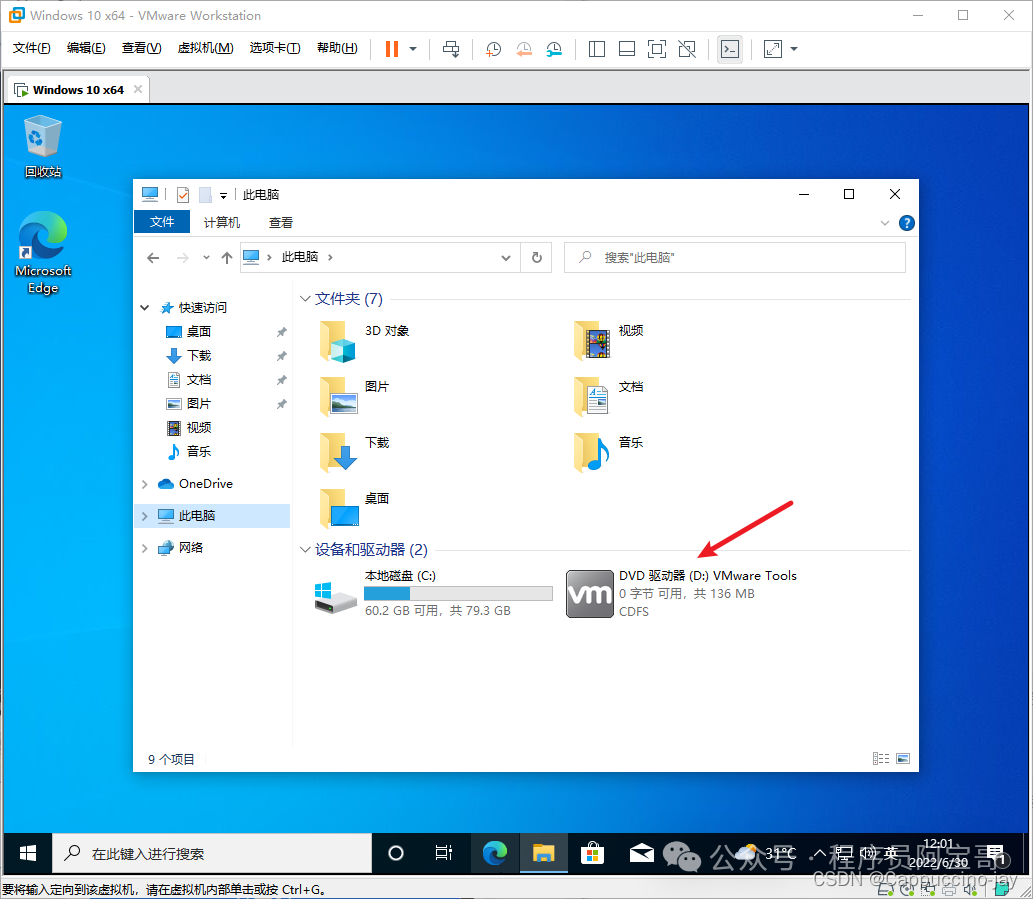Select the 回收站 desktop icon

pos(43,146)
